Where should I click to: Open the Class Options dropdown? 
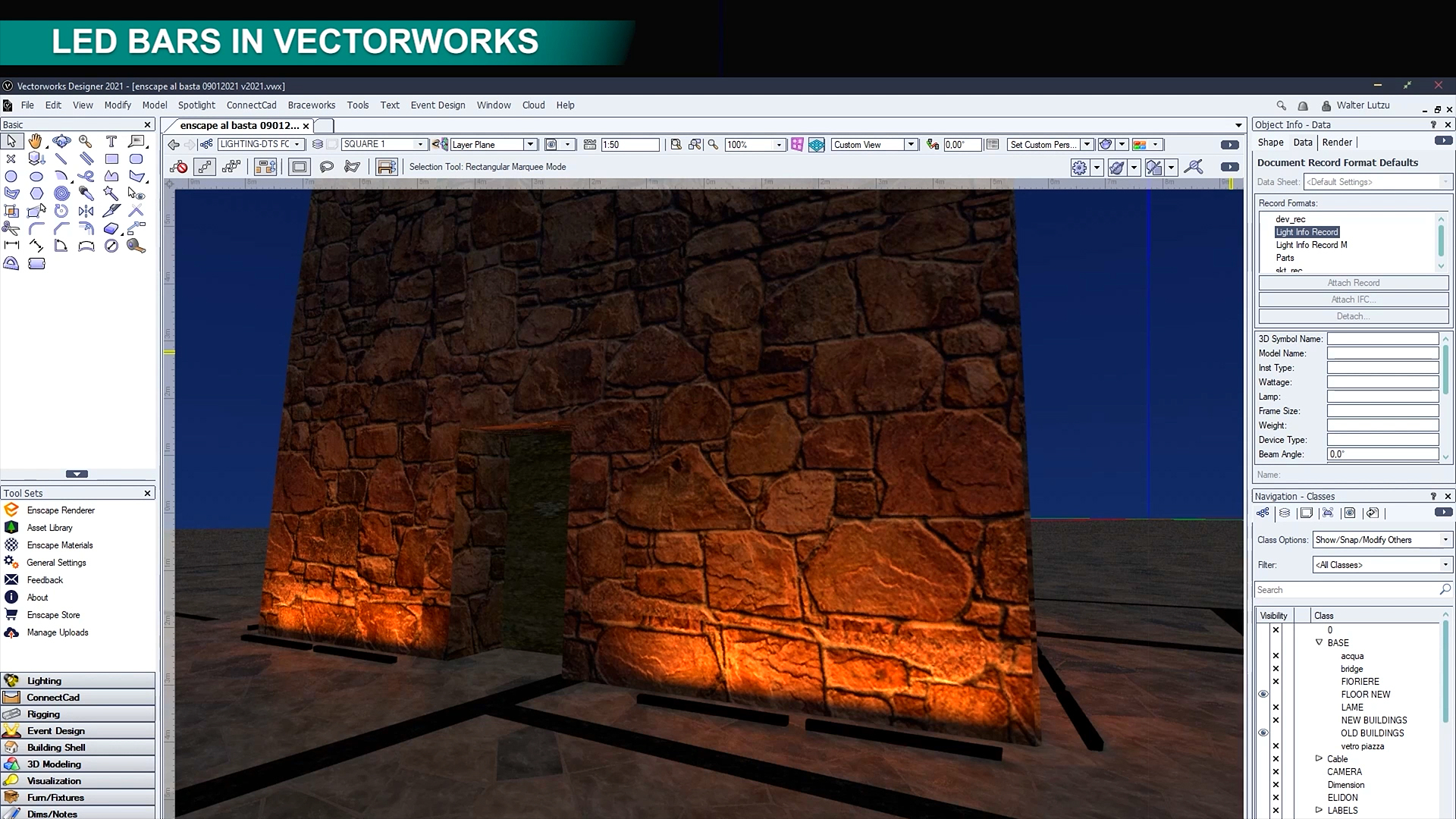pyautogui.click(x=1382, y=540)
